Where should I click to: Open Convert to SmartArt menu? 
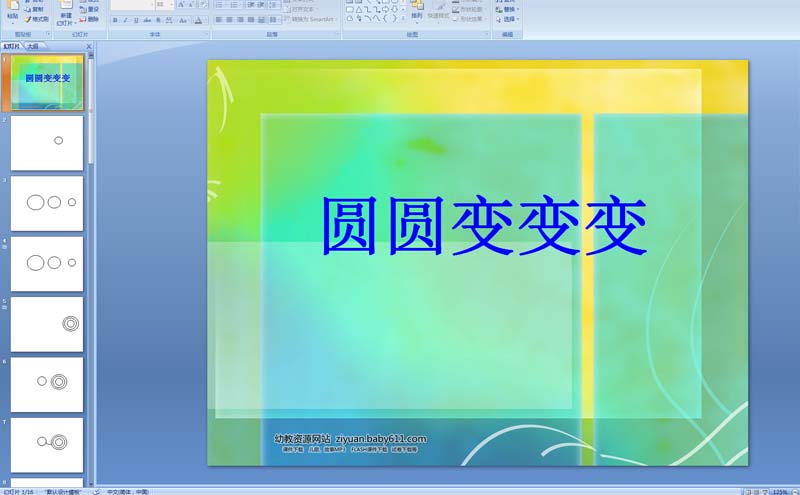tap(310, 19)
